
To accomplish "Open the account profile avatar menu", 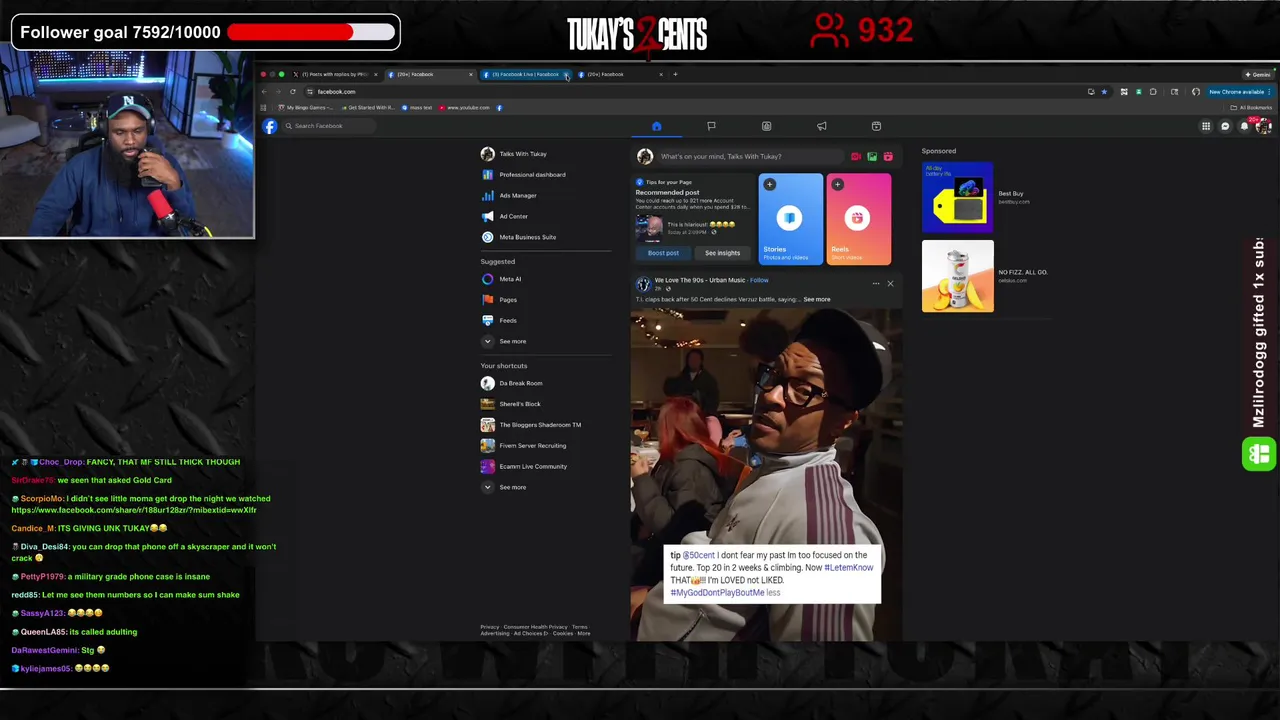I will click(x=1263, y=126).
